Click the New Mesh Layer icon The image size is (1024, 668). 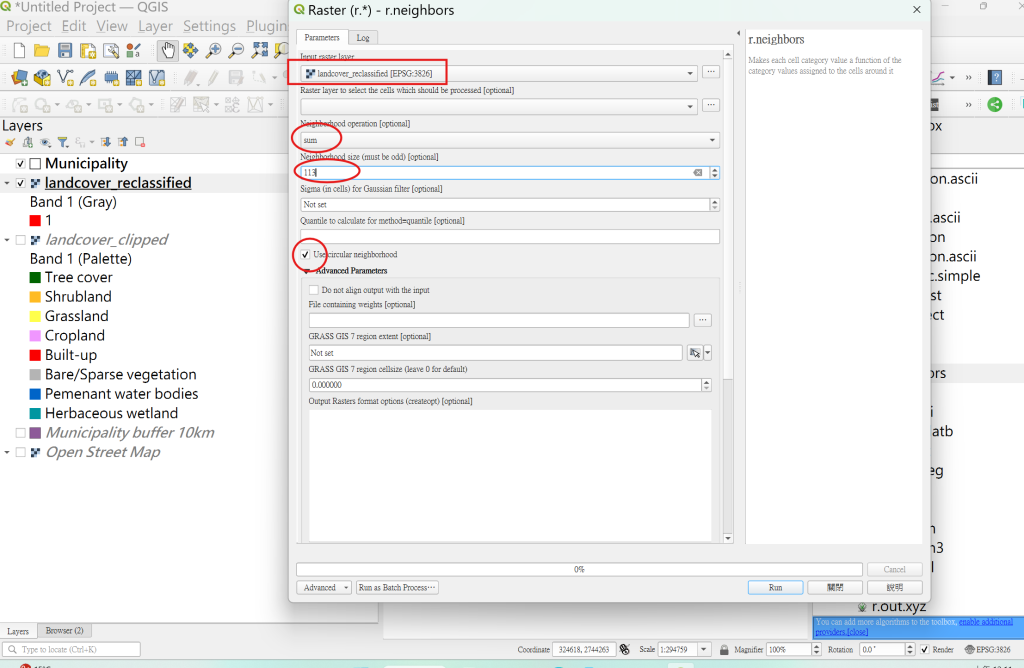tap(134, 78)
